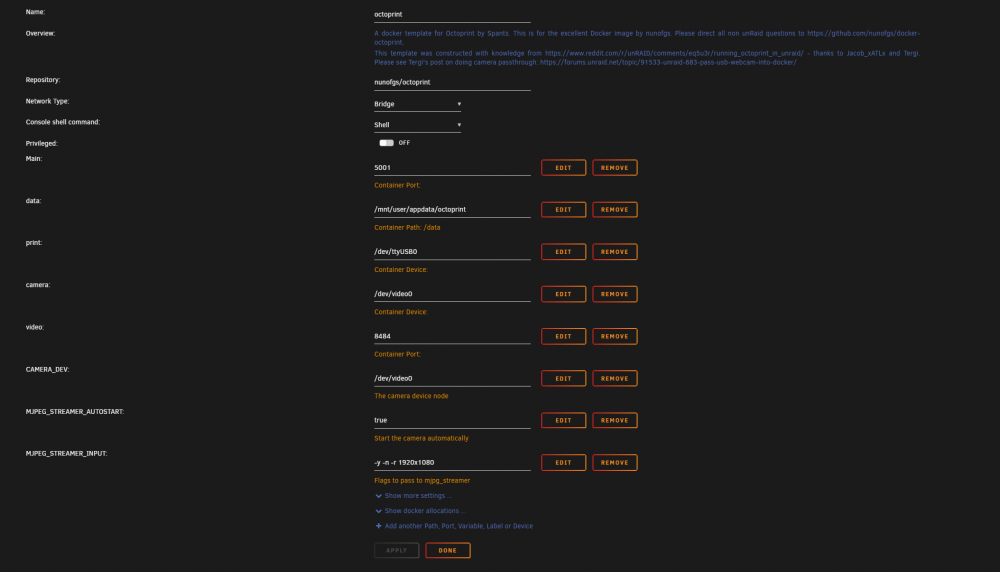Screen dimensions: 1000x572
Task: Click the CAMERA_DEV field /dev/video0
Action: 452,378
